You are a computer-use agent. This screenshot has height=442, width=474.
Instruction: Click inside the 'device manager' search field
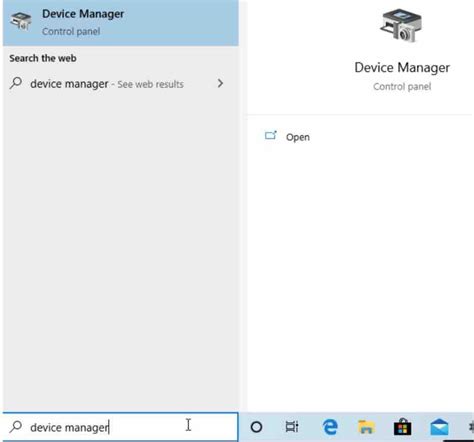[x=120, y=427]
